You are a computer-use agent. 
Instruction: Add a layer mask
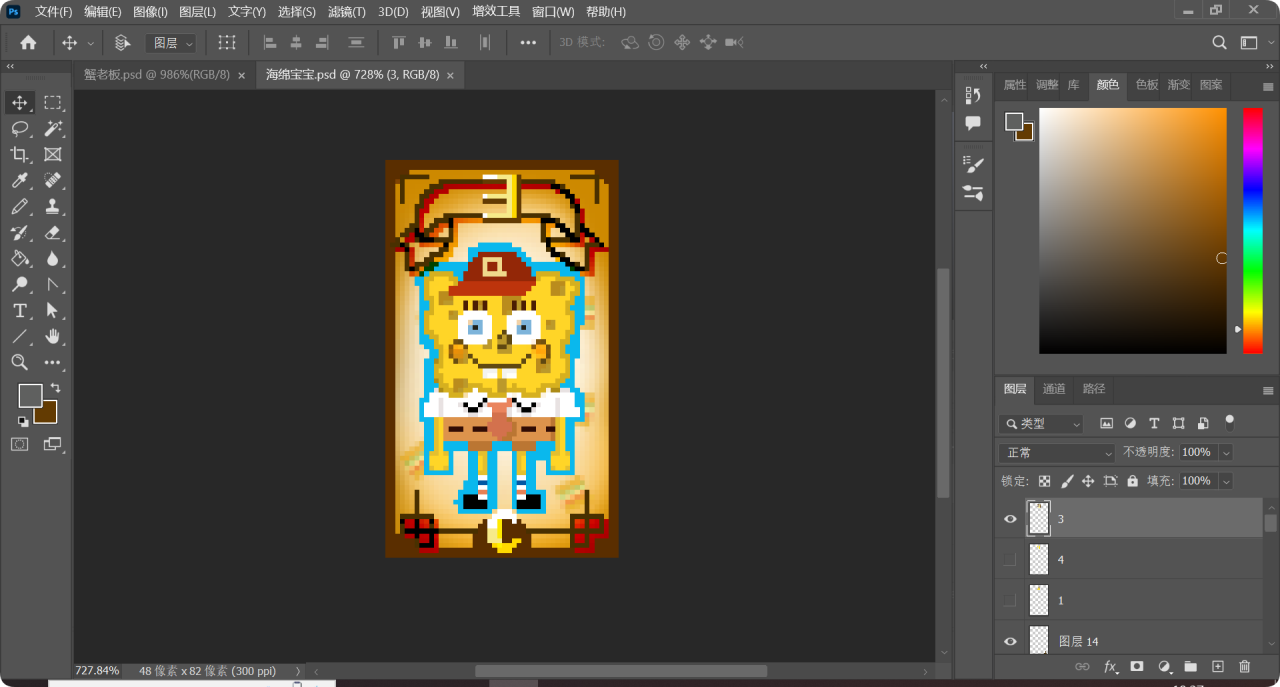(x=1137, y=666)
